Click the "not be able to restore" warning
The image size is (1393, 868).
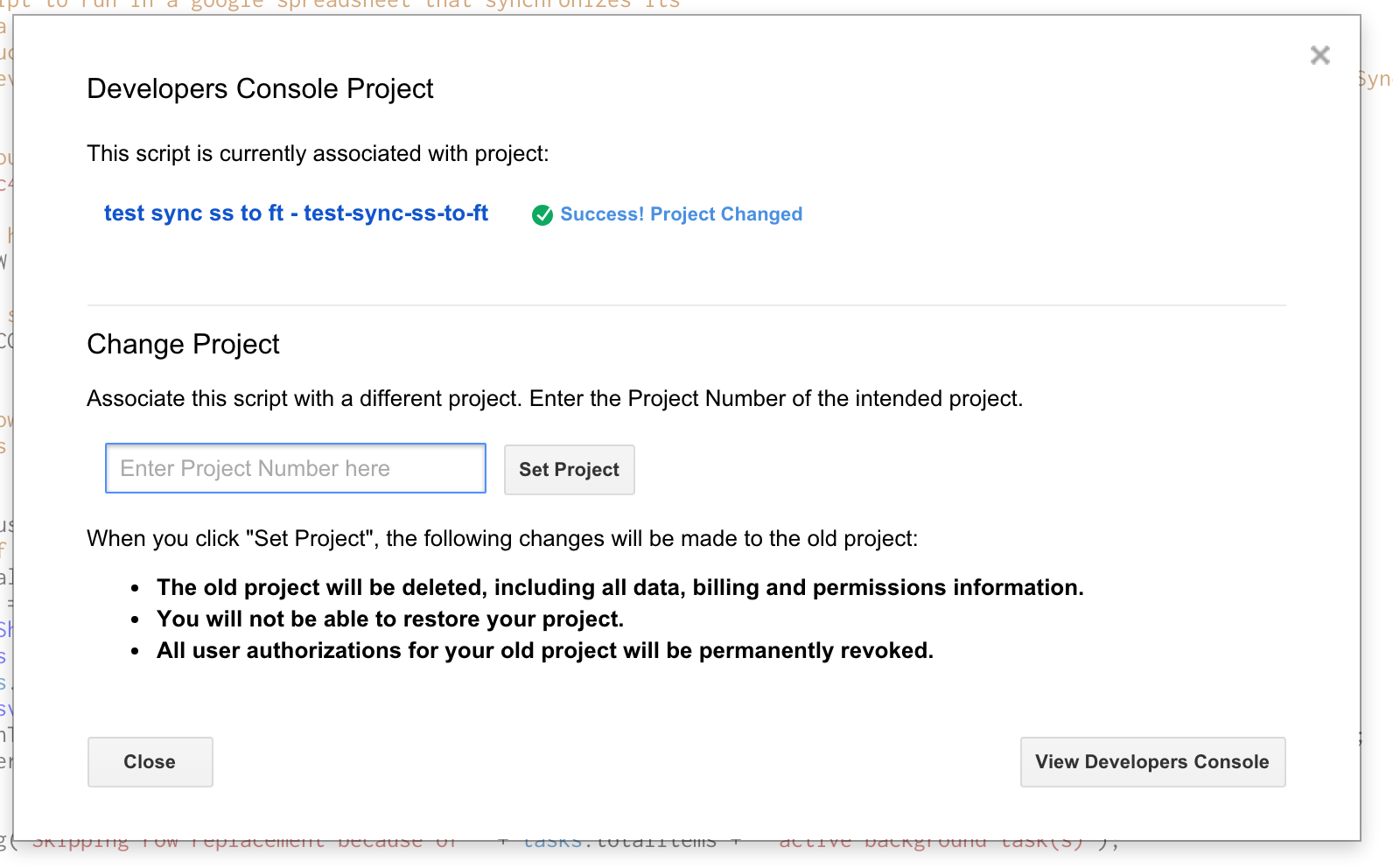(x=389, y=619)
